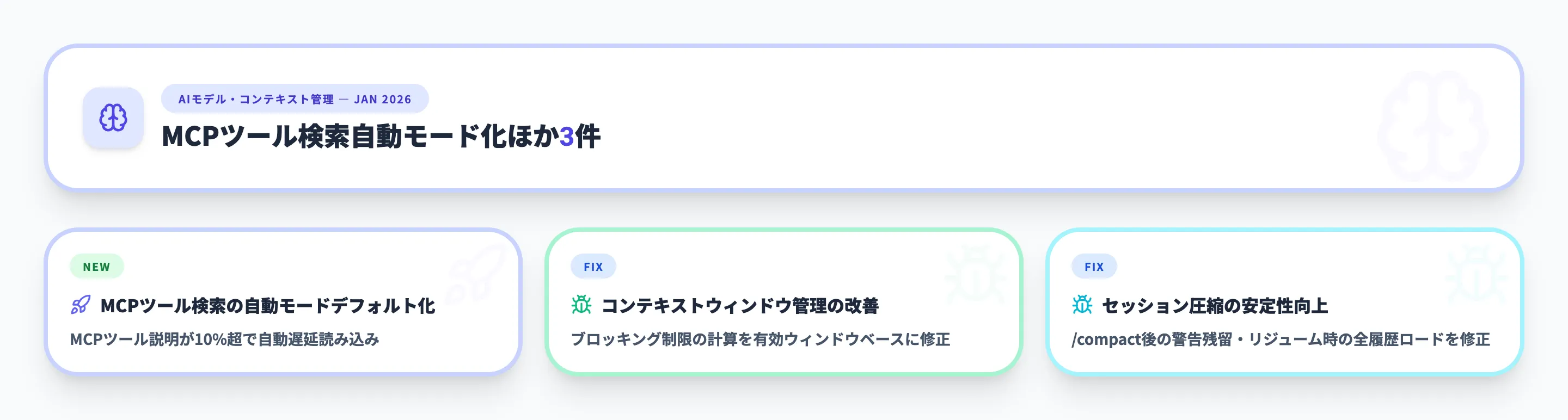This screenshot has height=420, width=1568.
Task: Click the NEW badge on the left card
Action: 96,266
